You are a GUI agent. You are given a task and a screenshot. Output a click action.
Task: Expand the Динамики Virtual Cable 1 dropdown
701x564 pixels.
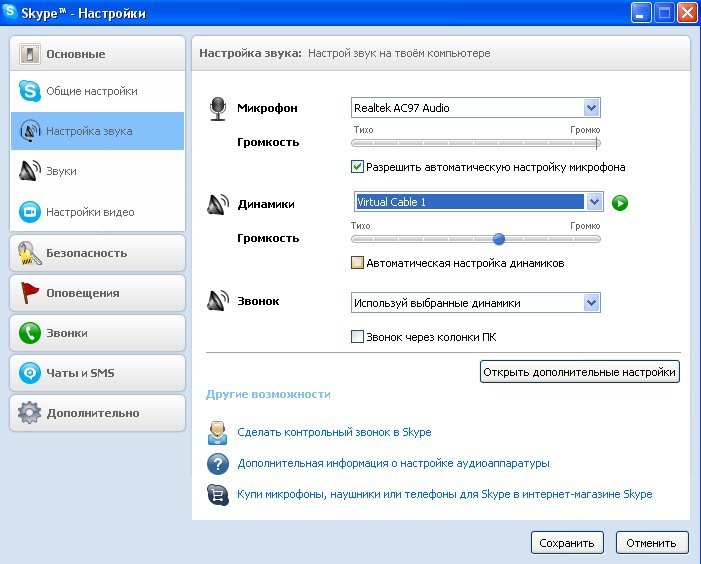pos(595,202)
